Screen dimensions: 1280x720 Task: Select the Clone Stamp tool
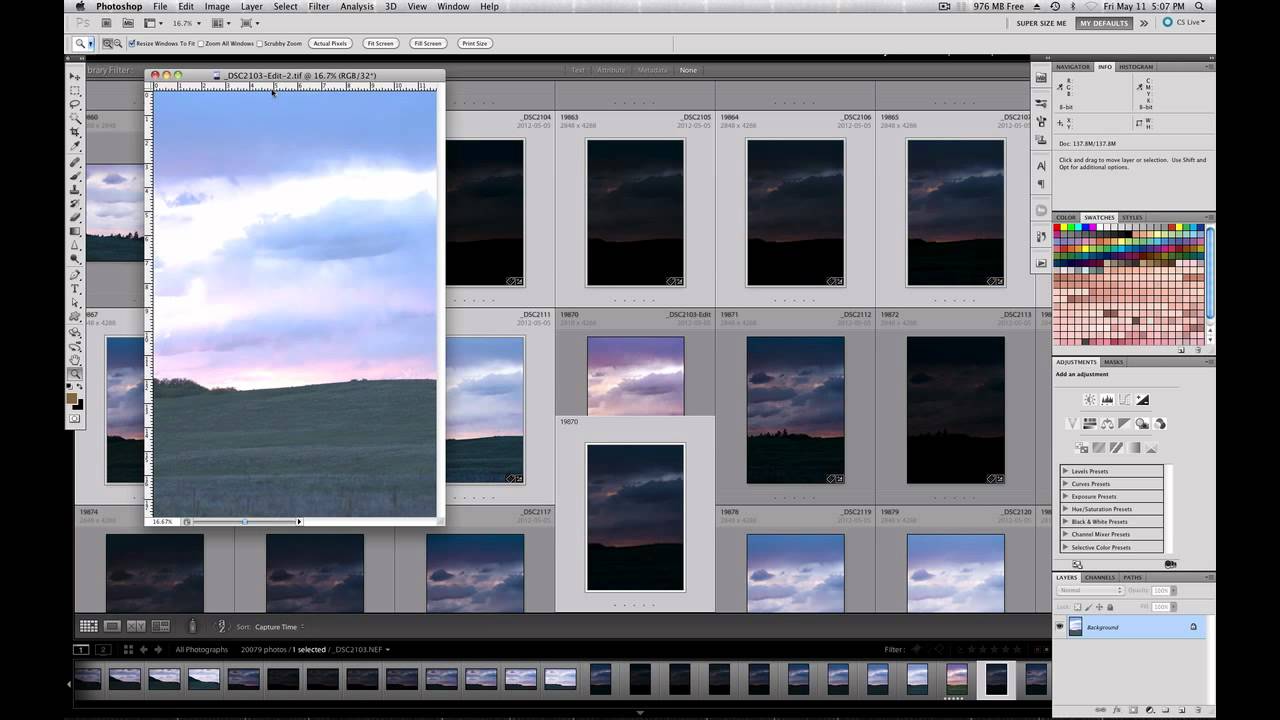pos(75,190)
